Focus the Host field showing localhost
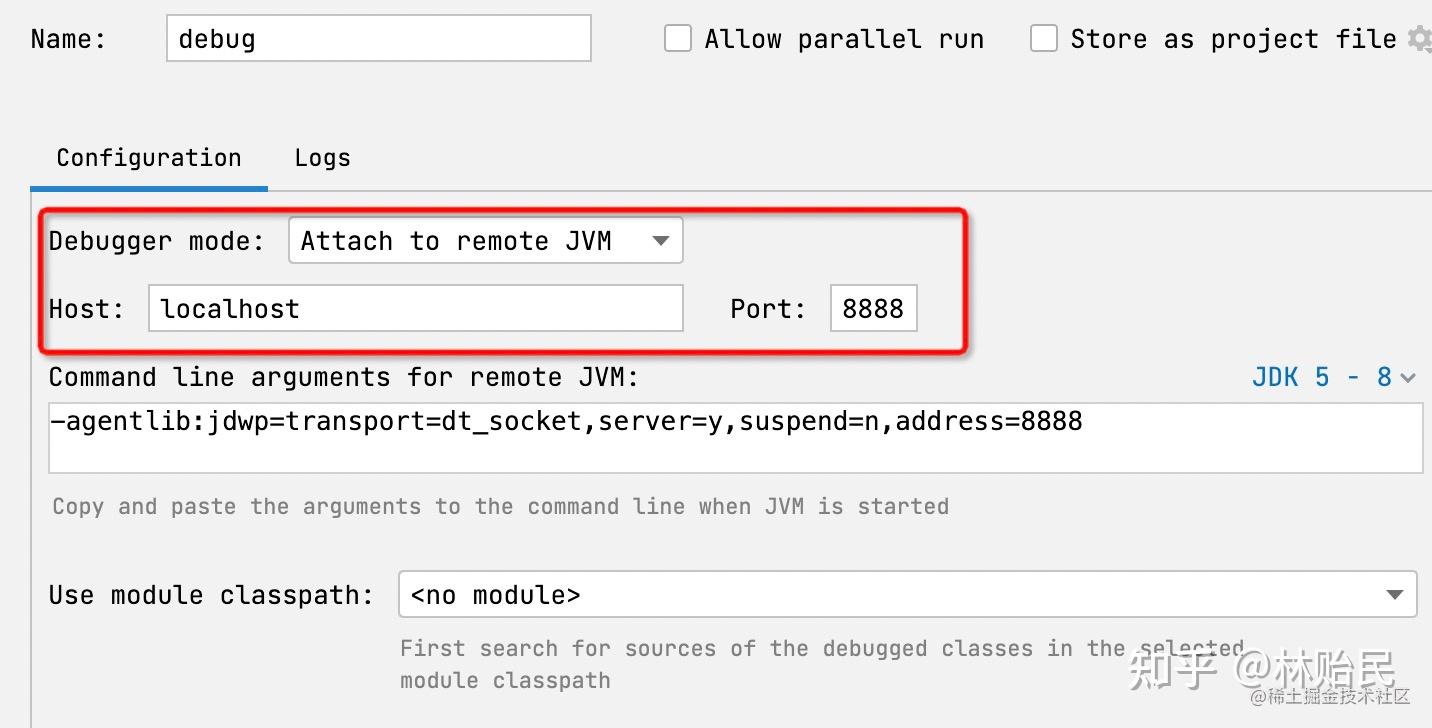The width and height of the screenshot is (1432, 728). tap(415, 308)
